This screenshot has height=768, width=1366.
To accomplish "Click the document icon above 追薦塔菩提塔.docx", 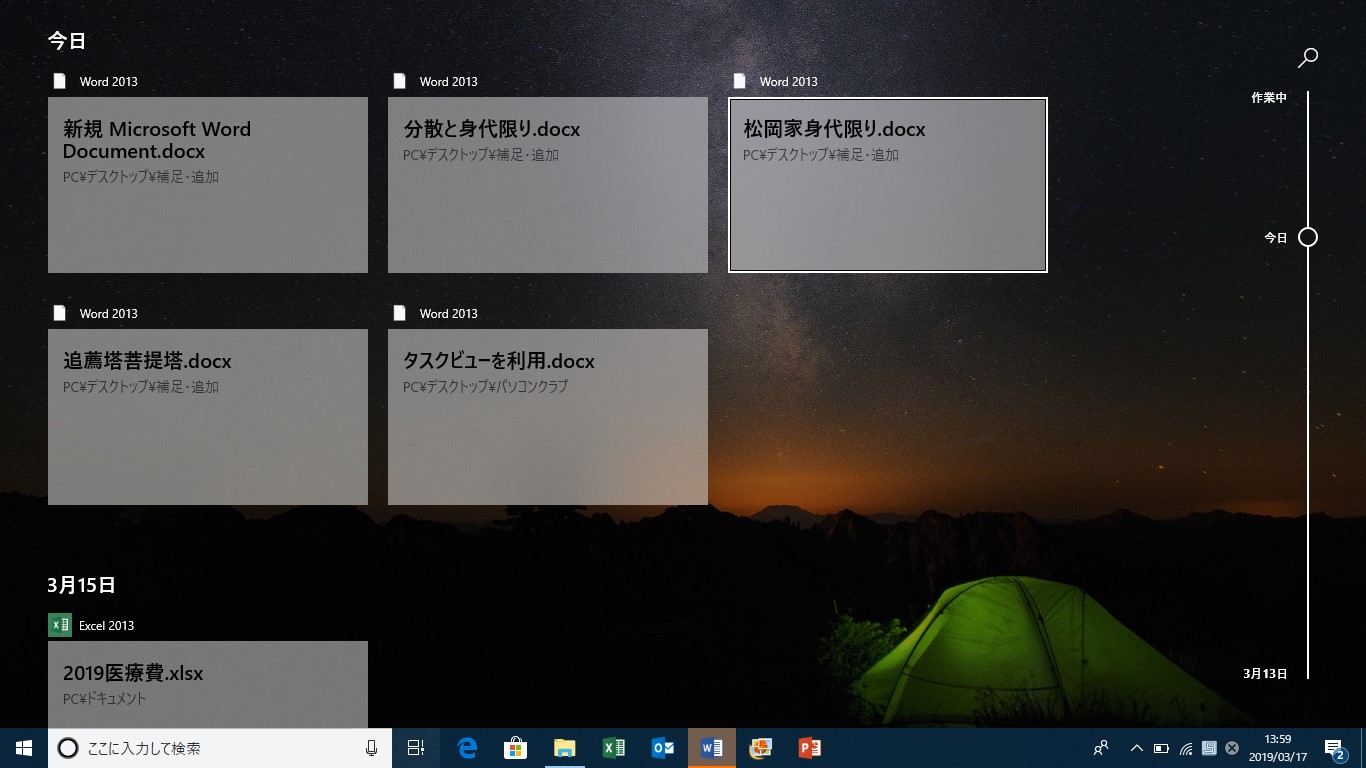I will pos(60,313).
